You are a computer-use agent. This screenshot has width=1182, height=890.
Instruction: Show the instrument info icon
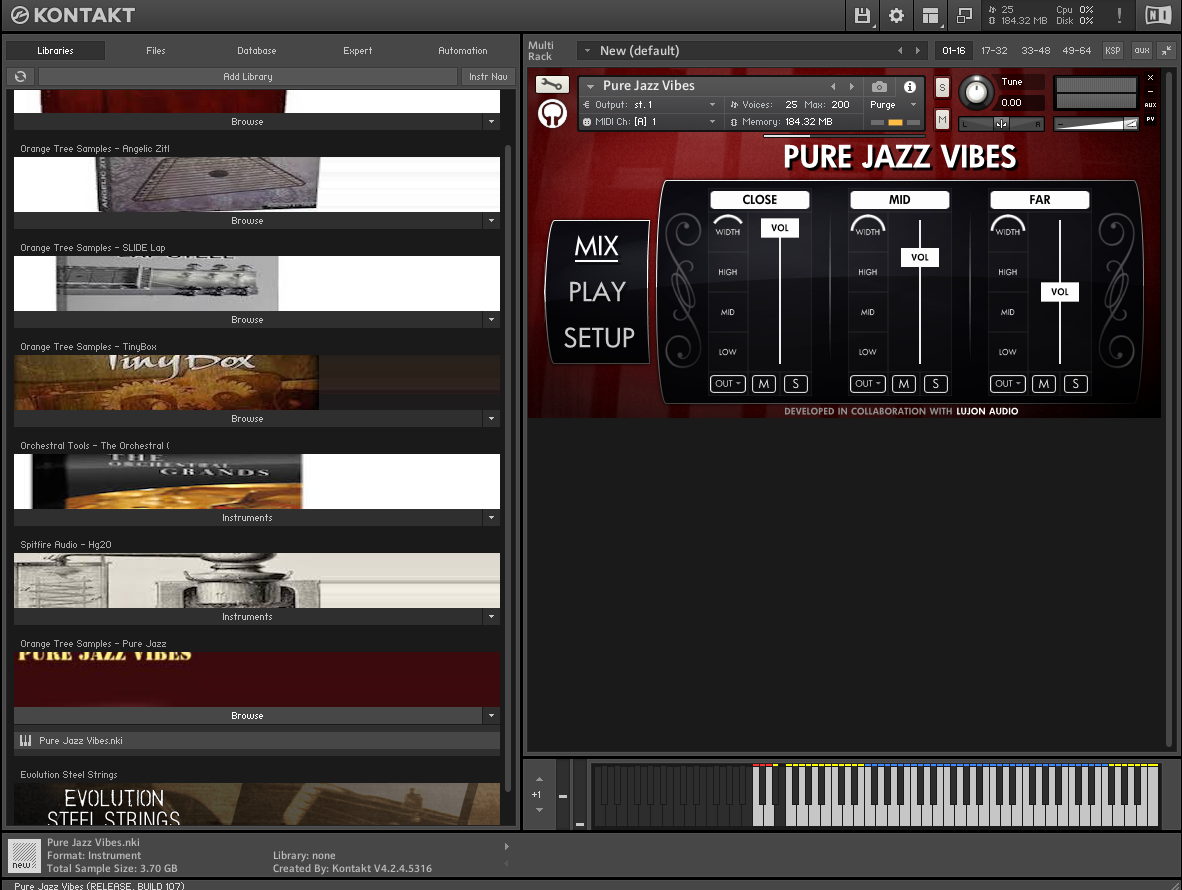pyautogui.click(x=910, y=87)
